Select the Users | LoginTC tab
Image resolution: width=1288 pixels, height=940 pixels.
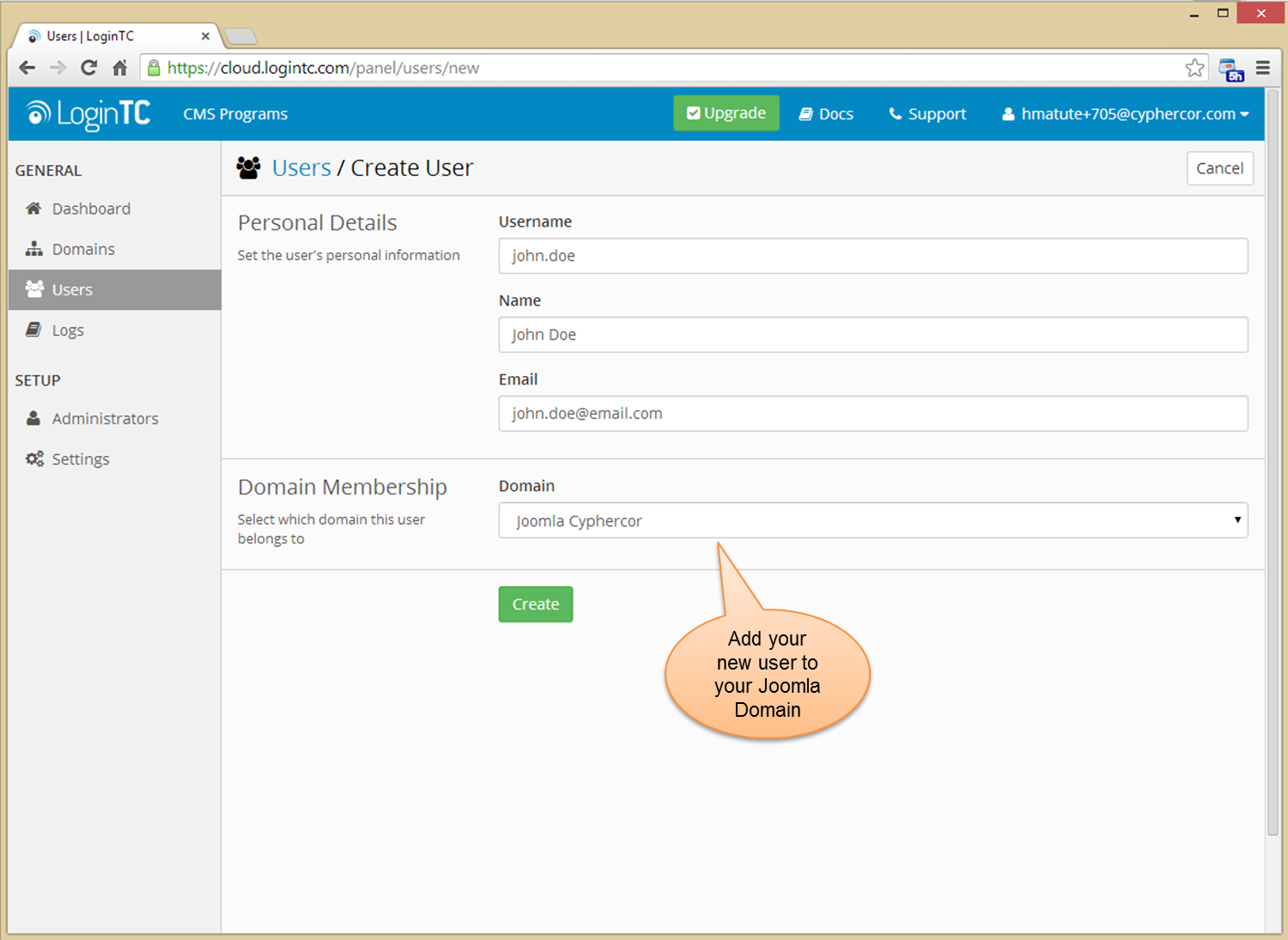[116, 36]
